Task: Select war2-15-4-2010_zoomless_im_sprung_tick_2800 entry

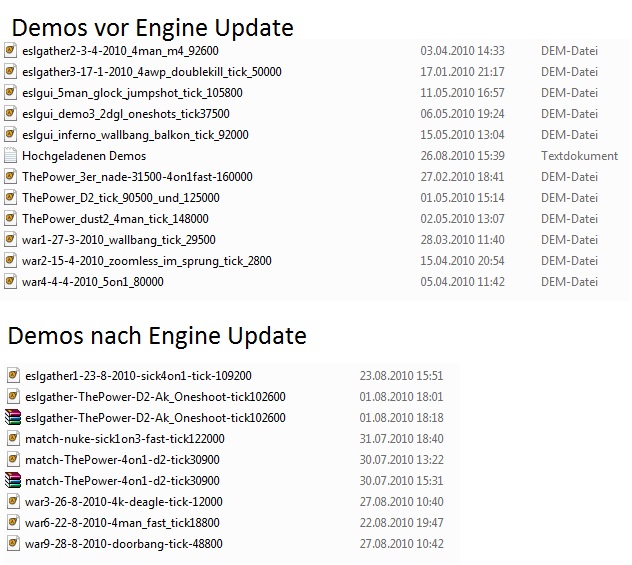Action: coord(147,261)
